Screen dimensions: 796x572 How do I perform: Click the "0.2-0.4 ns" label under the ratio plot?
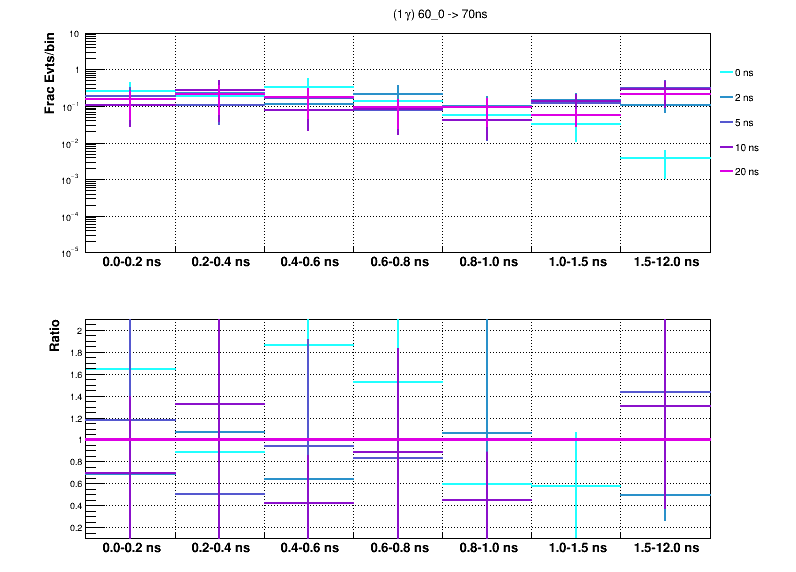(219, 550)
